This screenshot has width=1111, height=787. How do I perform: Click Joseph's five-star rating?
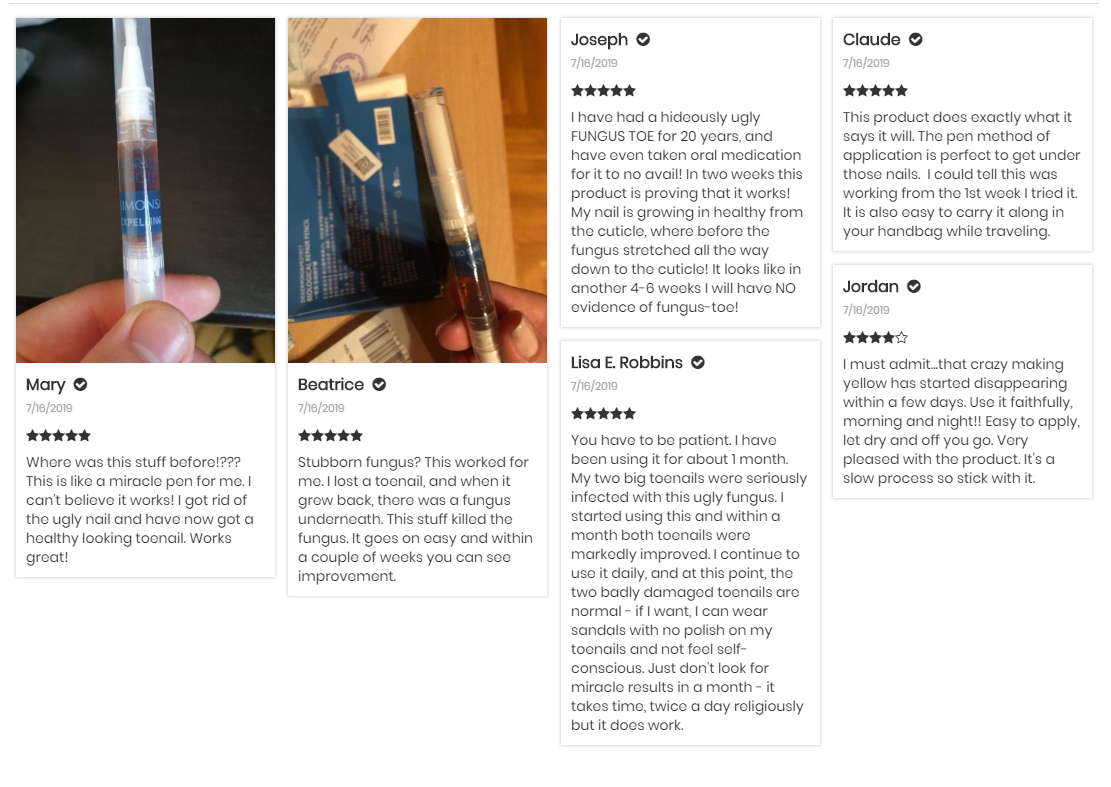(x=603, y=91)
